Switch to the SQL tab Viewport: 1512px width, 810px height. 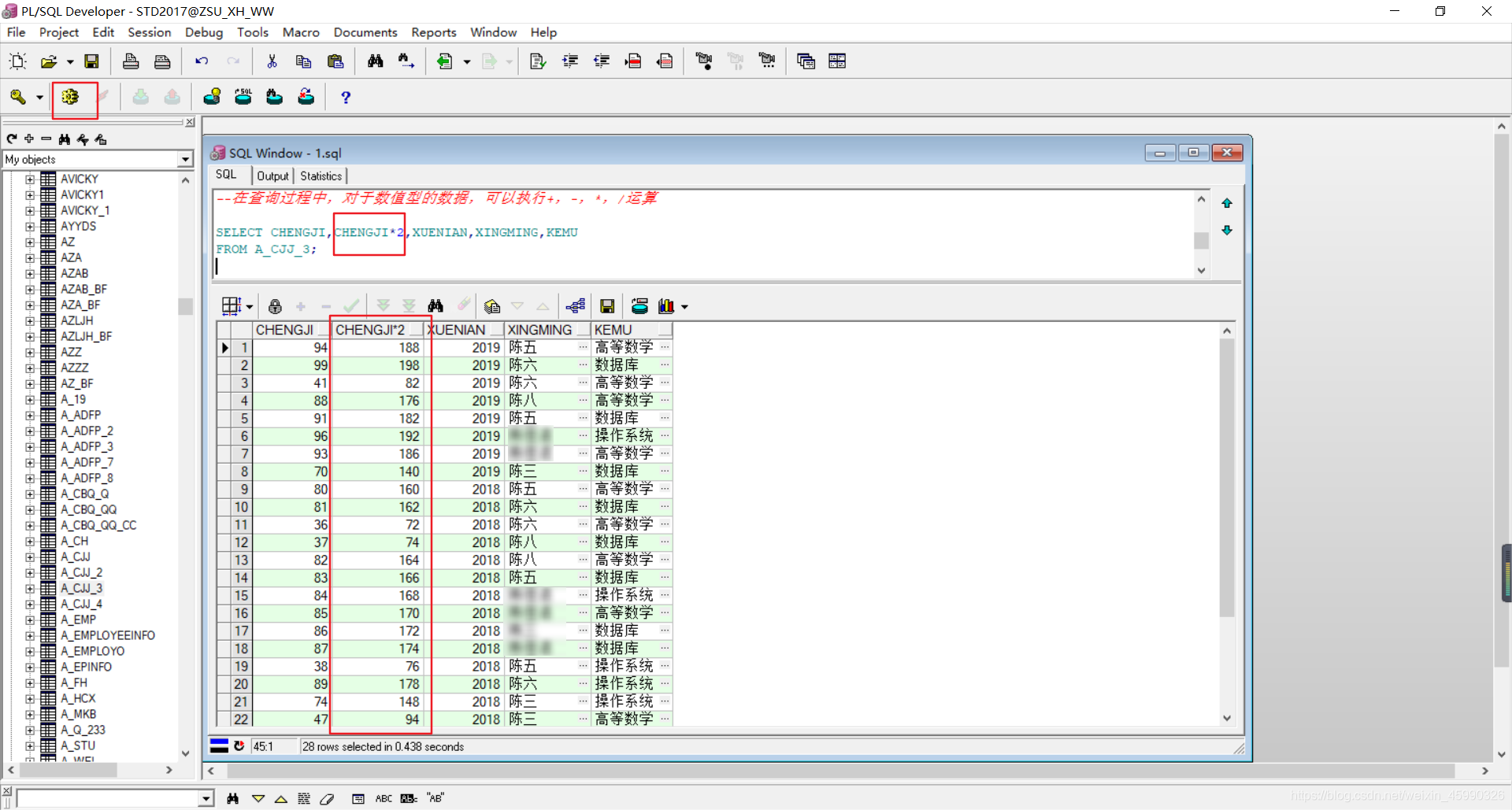click(x=226, y=175)
